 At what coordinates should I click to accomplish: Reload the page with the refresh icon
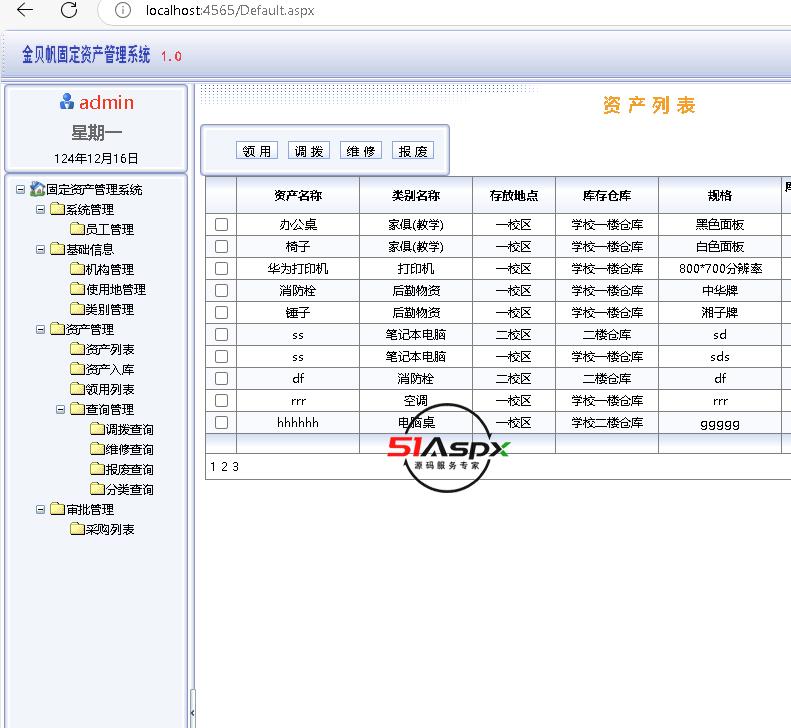pyautogui.click(x=69, y=10)
